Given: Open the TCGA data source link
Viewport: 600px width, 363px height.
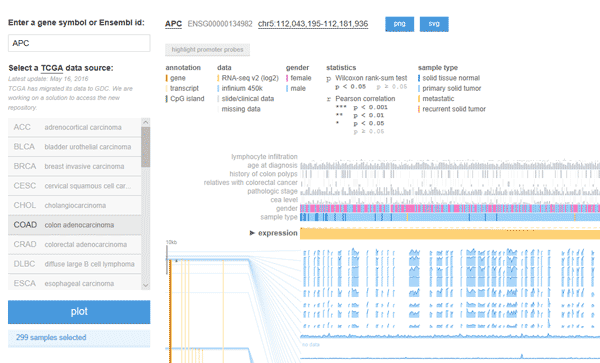Looking at the screenshot, I should click(52, 68).
